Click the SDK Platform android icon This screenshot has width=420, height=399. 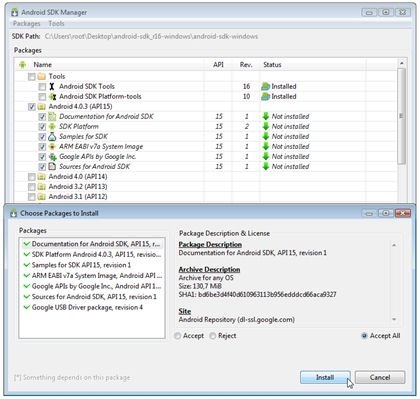pyautogui.click(x=52, y=127)
